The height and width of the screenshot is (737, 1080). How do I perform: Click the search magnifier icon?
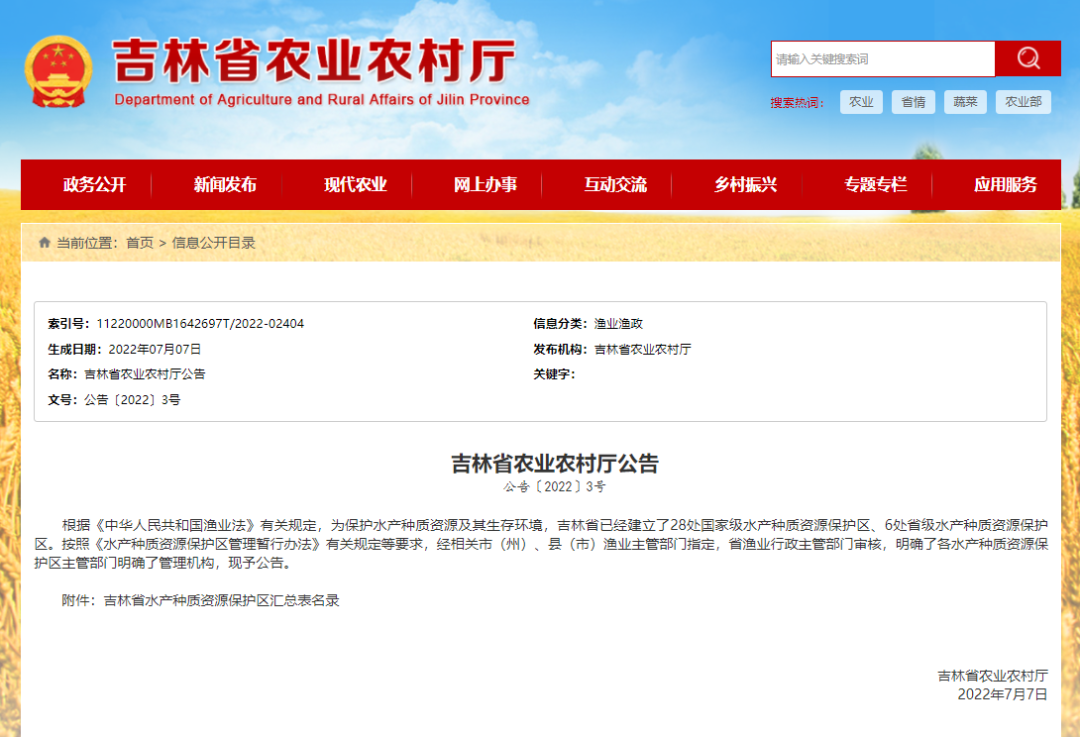1027,58
